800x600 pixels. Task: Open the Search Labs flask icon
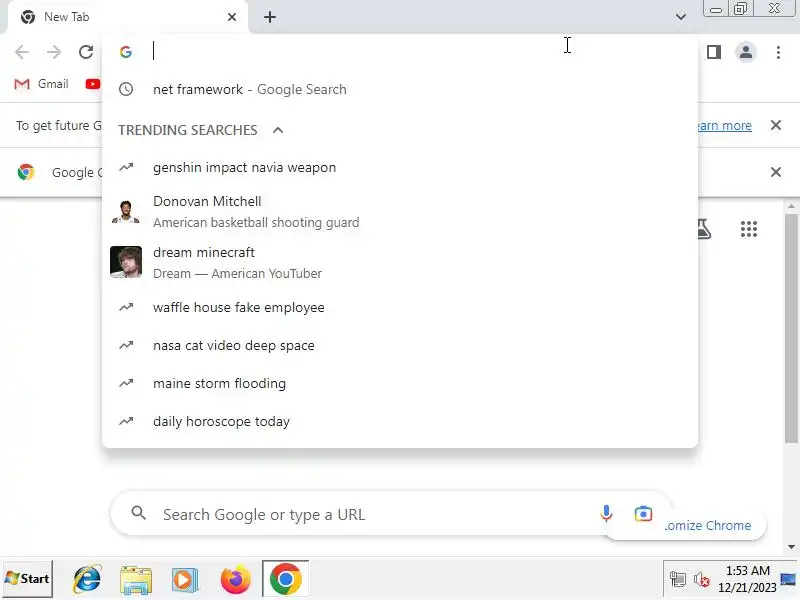tap(705, 229)
